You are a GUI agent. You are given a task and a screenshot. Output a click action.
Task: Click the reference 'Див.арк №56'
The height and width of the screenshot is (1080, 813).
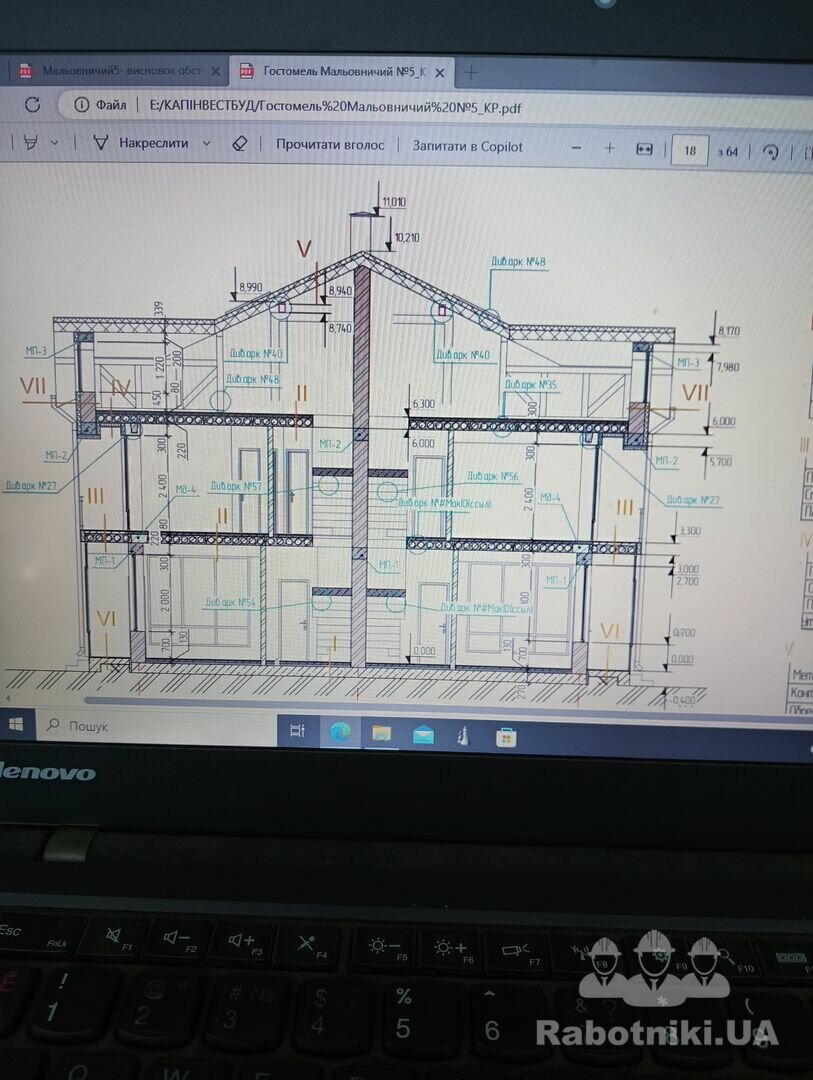[493, 476]
